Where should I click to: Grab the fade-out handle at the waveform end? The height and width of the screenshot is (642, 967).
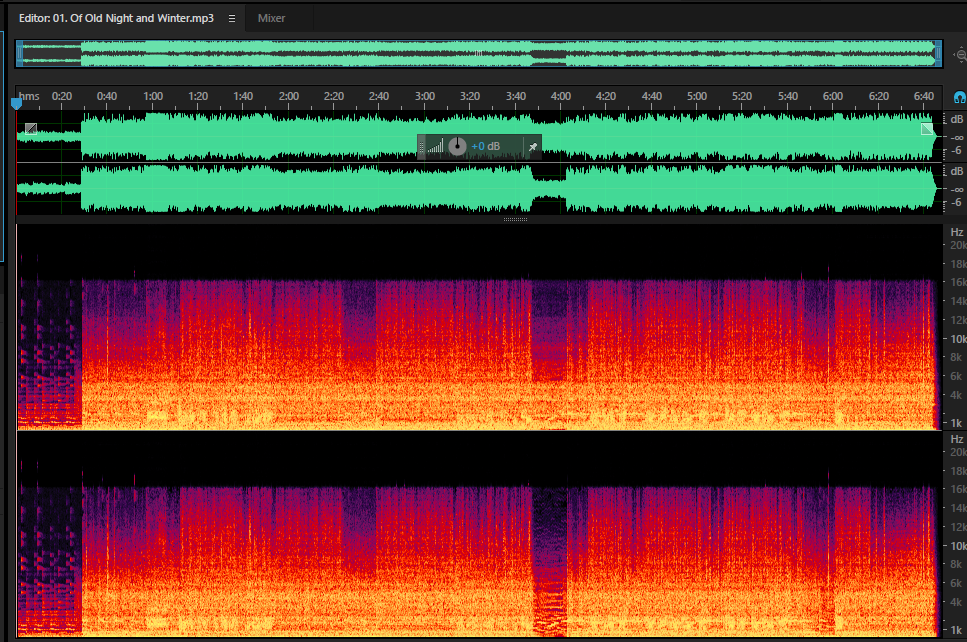point(927,128)
